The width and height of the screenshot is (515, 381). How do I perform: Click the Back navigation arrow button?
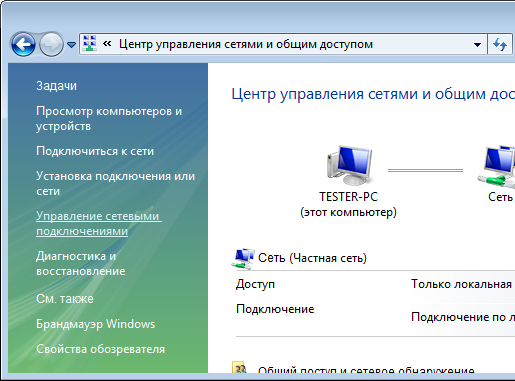point(23,44)
